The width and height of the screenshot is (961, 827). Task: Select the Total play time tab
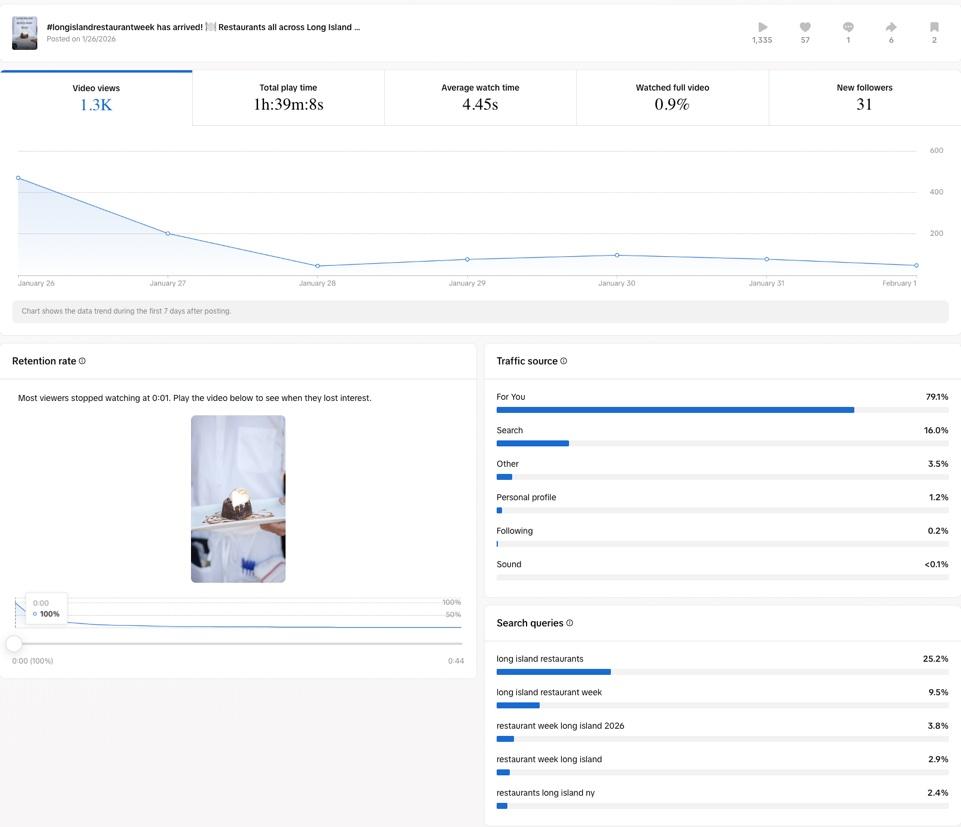coord(288,98)
